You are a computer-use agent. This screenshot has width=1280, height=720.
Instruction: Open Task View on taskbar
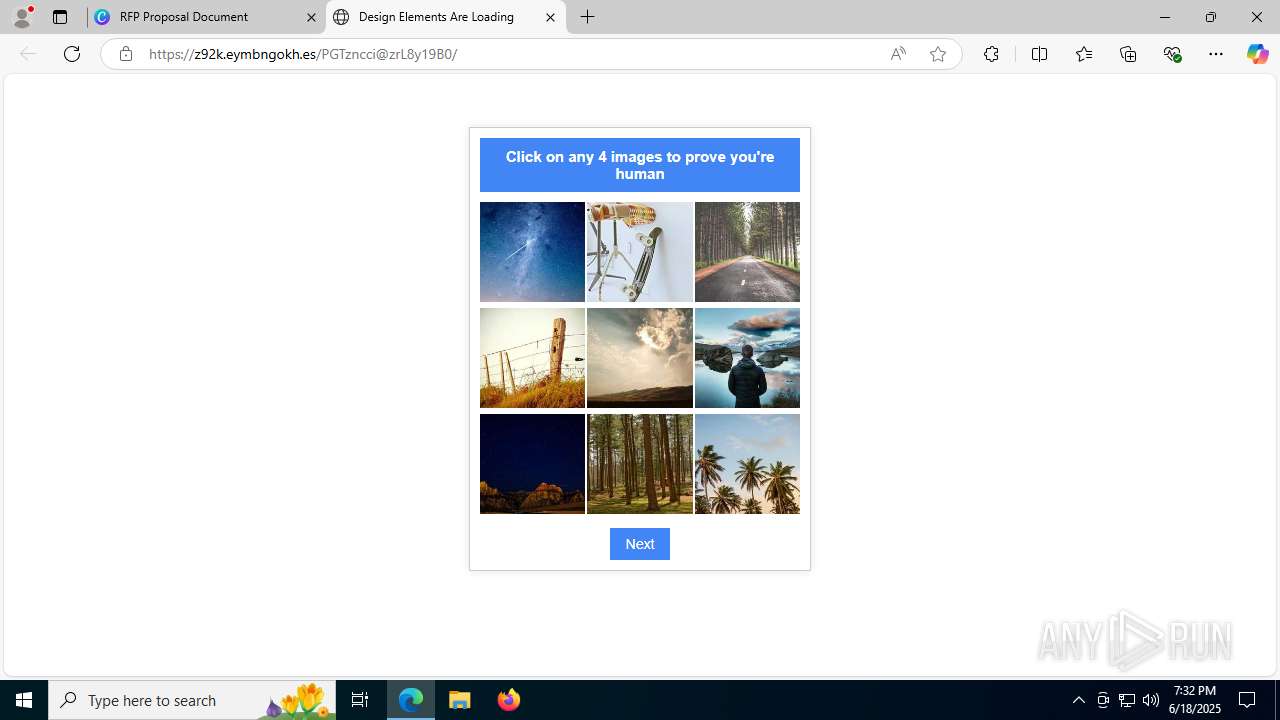pyautogui.click(x=360, y=700)
